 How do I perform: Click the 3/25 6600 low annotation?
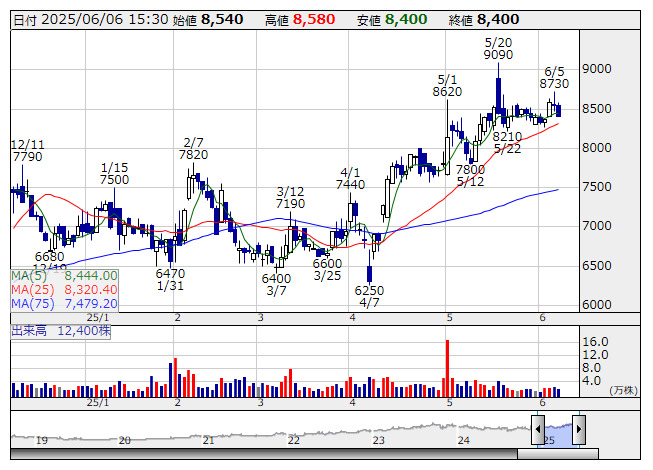(327, 269)
